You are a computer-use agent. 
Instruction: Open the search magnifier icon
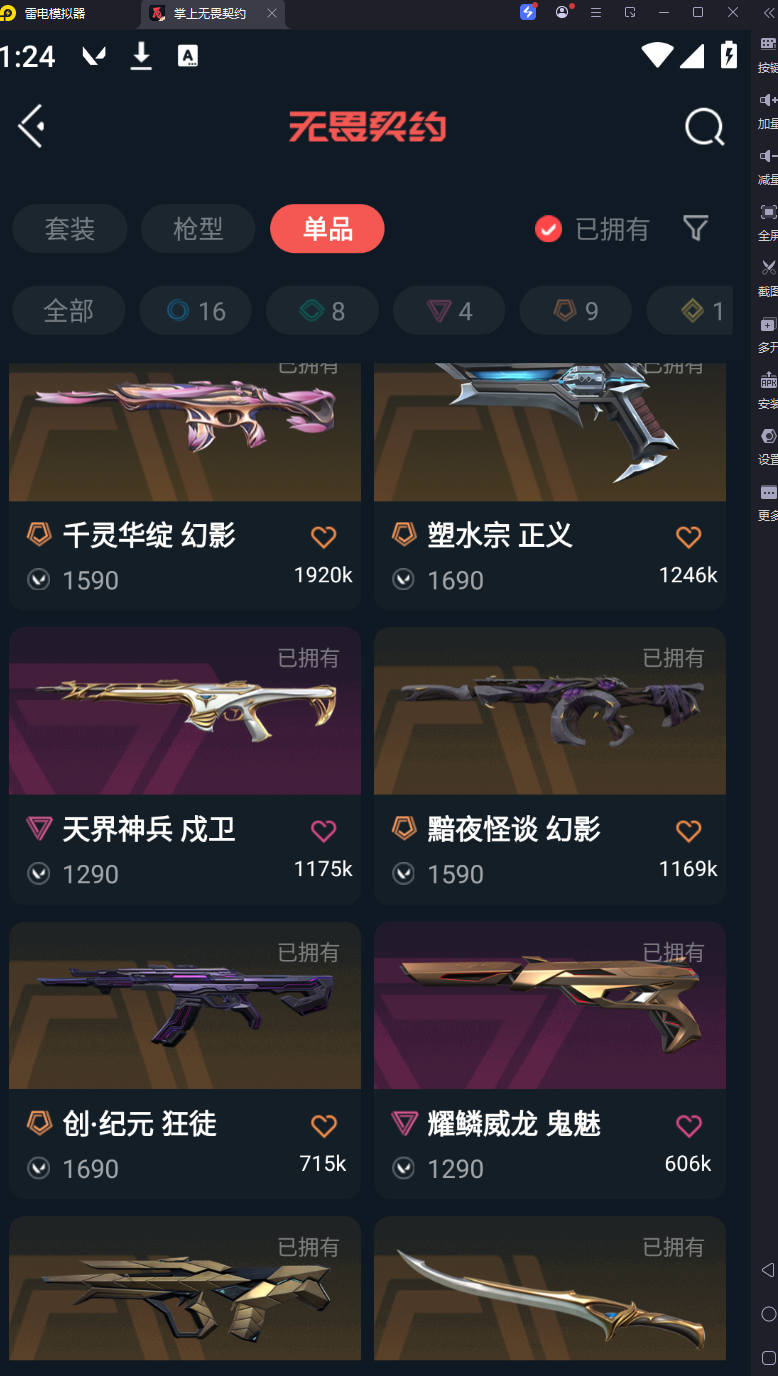704,127
